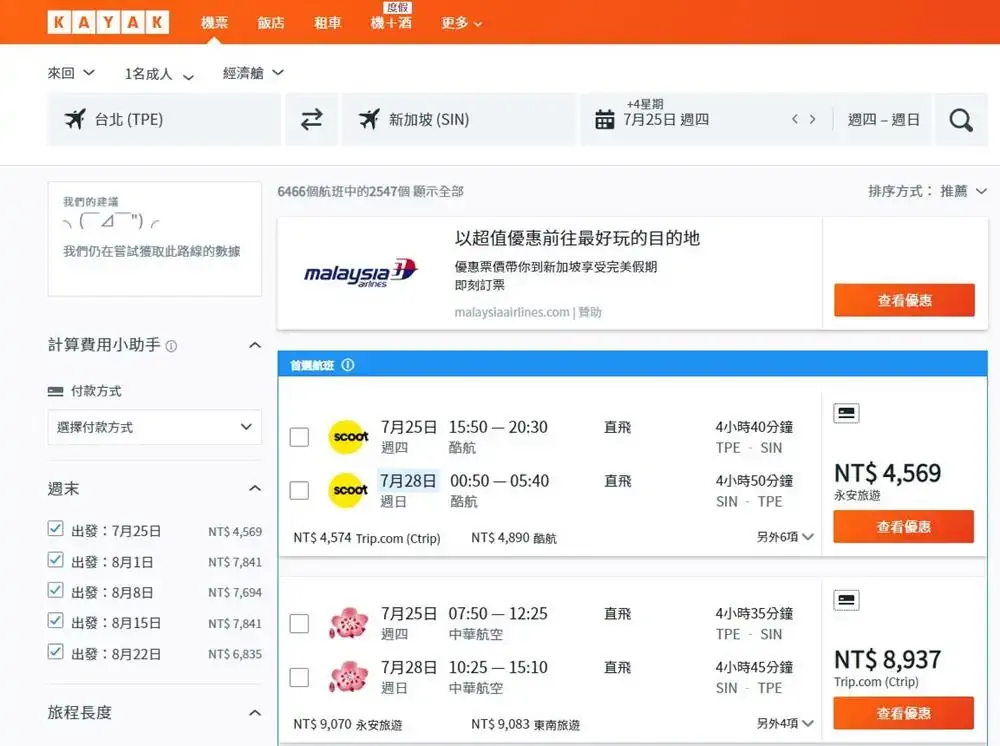
Task: Go to previous date arrow
Action: [x=795, y=119]
